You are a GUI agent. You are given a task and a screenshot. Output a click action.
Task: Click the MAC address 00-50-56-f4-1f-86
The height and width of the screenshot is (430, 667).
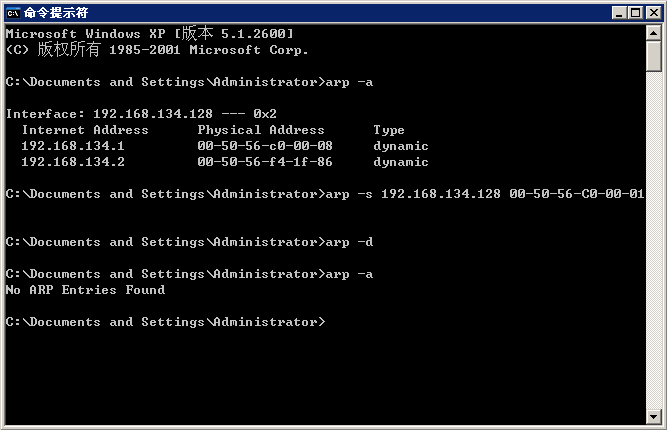pyautogui.click(x=265, y=162)
